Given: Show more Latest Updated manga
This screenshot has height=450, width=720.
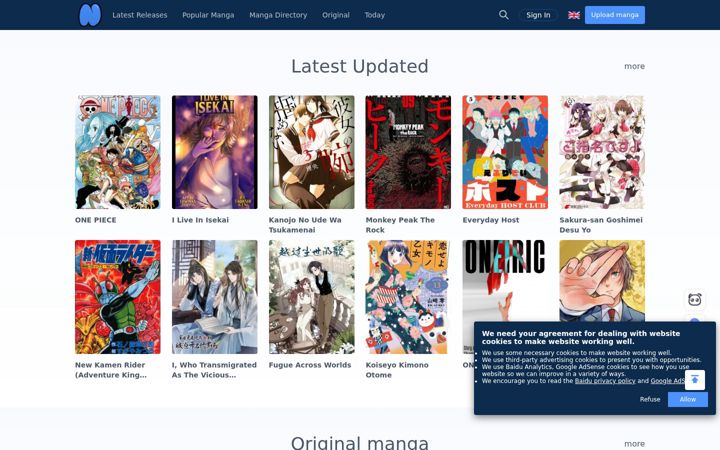Looking at the screenshot, I should click(634, 66).
